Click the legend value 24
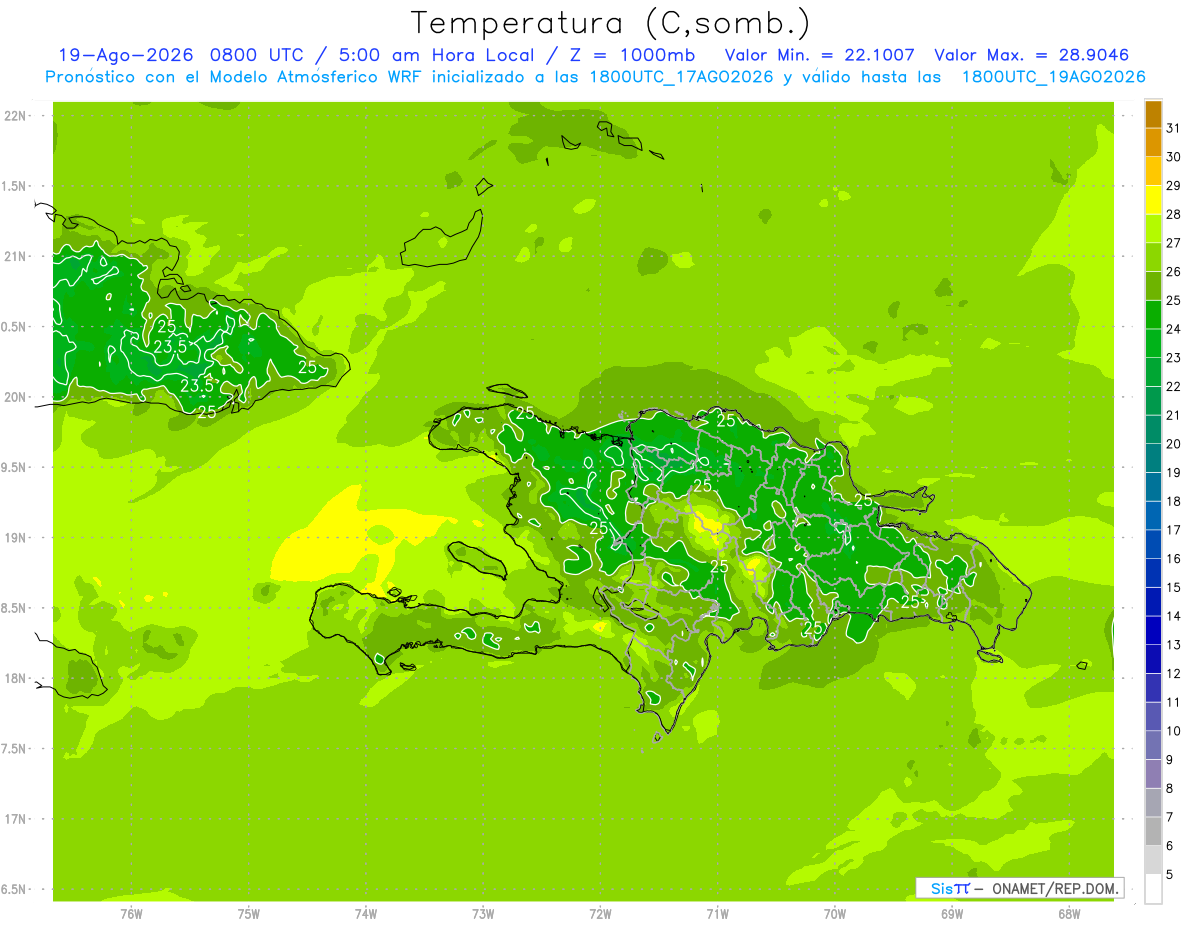The width and height of the screenshot is (1200, 927). pos(1174,328)
